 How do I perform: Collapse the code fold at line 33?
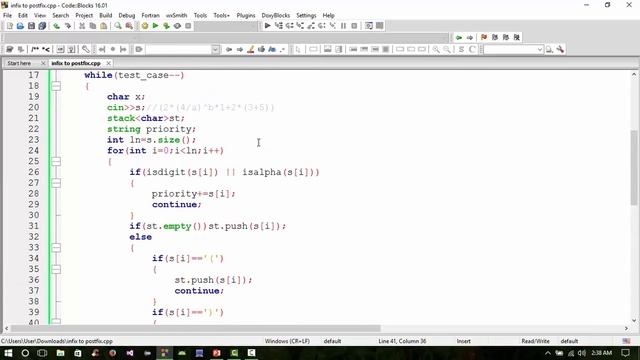coord(56,247)
